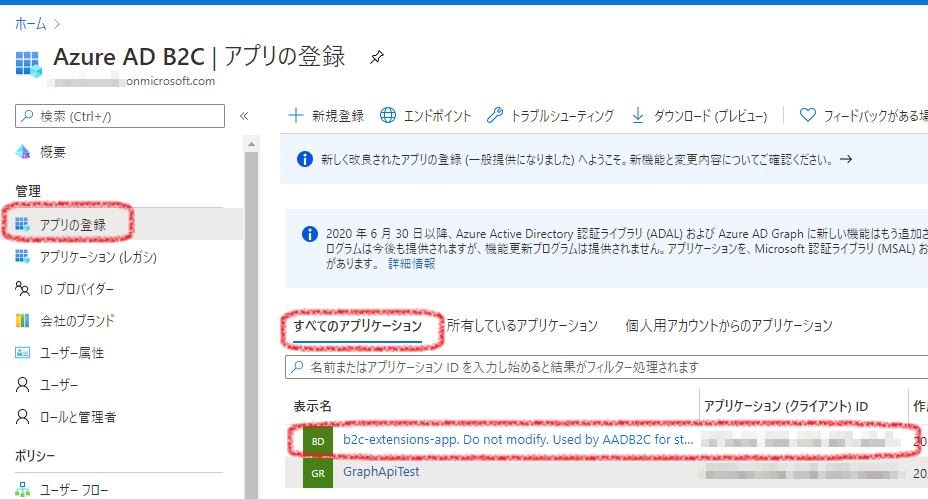Sort by アプリケーション (クライアント) ID header
Viewport: 928px width, 499px height.
[786, 406]
